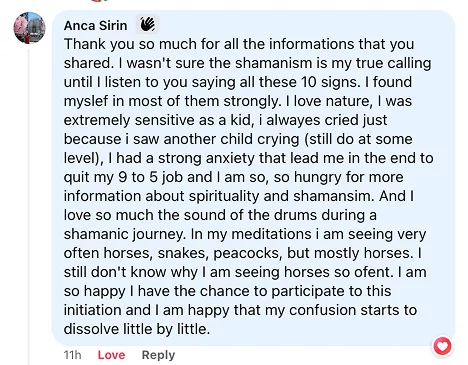This screenshot has height=365, width=468.
Task: Reply to Anca Sirin's comment
Action: [158, 355]
